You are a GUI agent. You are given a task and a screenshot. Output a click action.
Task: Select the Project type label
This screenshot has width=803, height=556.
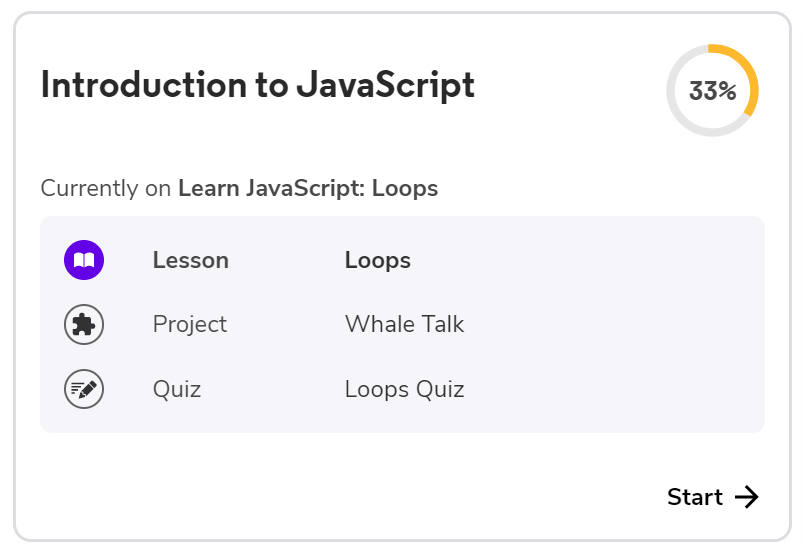click(x=190, y=325)
